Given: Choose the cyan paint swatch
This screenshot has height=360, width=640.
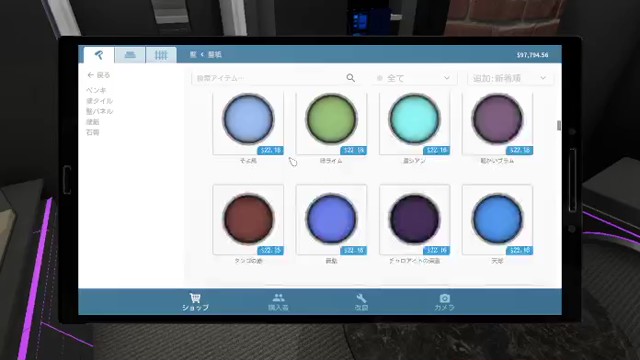Looking at the screenshot, I should tap(414, 119).
